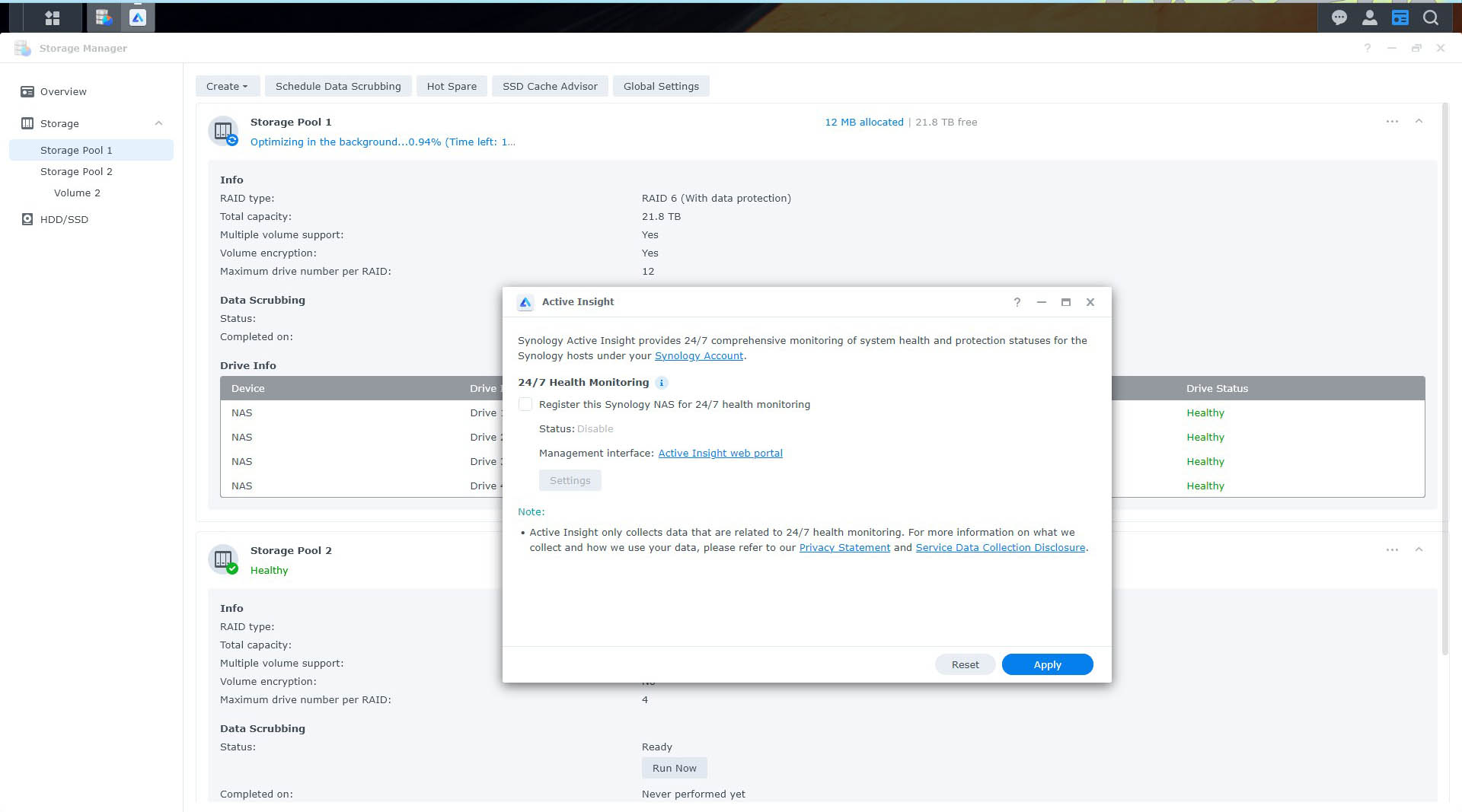Click the Hot Spare button
The height and width of the screenshot is (812, 1462).
pyautogui.click(x=452, y=86)
